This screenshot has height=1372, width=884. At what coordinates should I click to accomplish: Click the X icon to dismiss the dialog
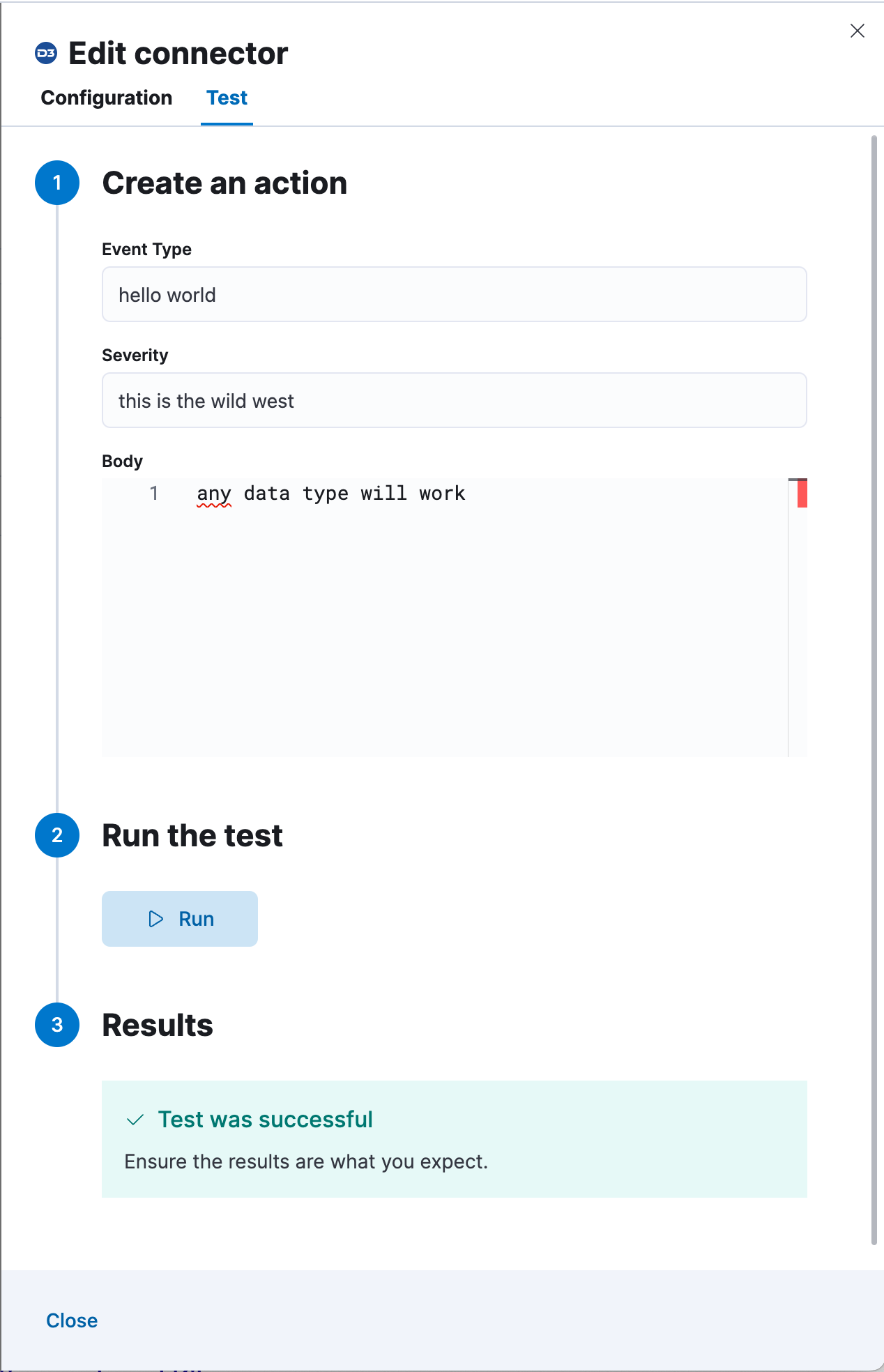pyautogui.click(x=857, y=31)
